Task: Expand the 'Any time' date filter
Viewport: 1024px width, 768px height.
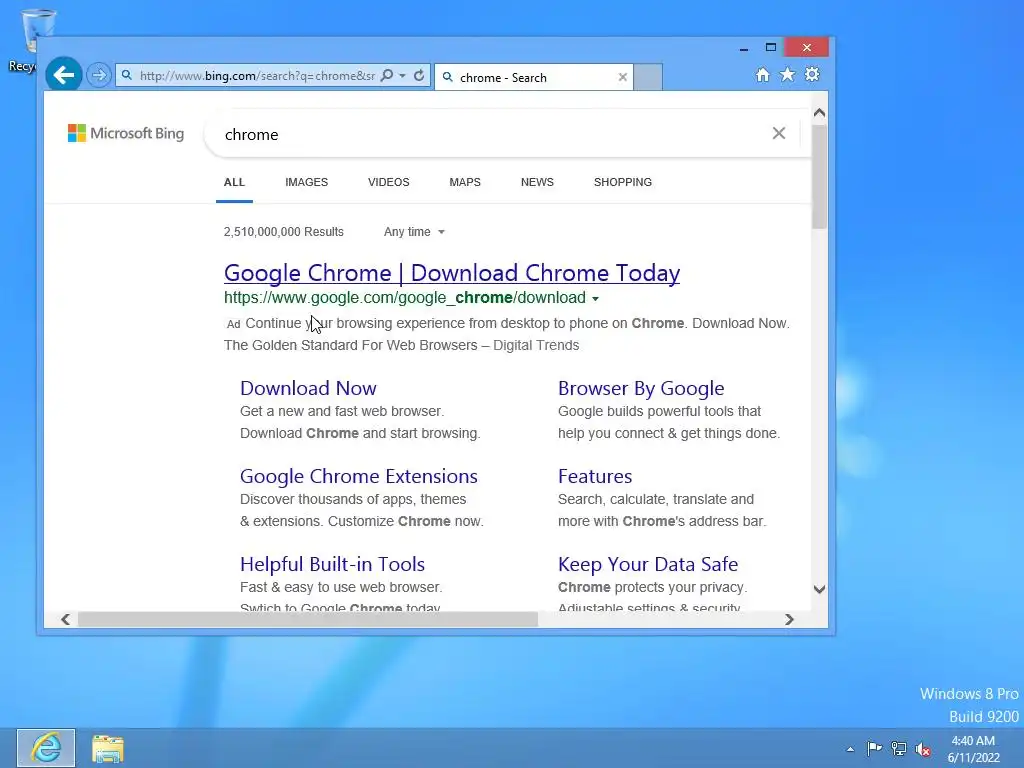Action: tap(414, 232)
